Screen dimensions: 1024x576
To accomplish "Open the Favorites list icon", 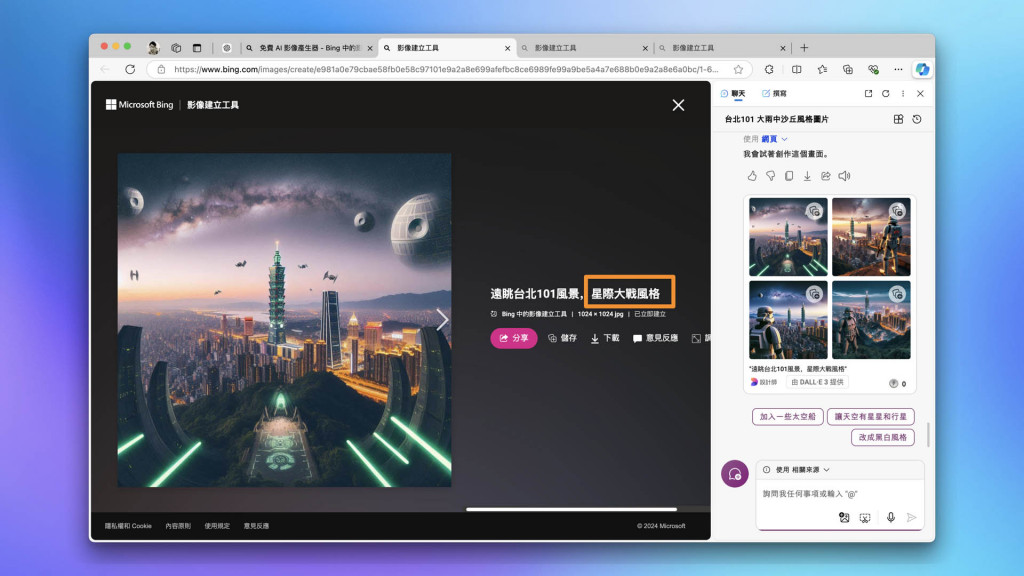I will pos(822,69).
